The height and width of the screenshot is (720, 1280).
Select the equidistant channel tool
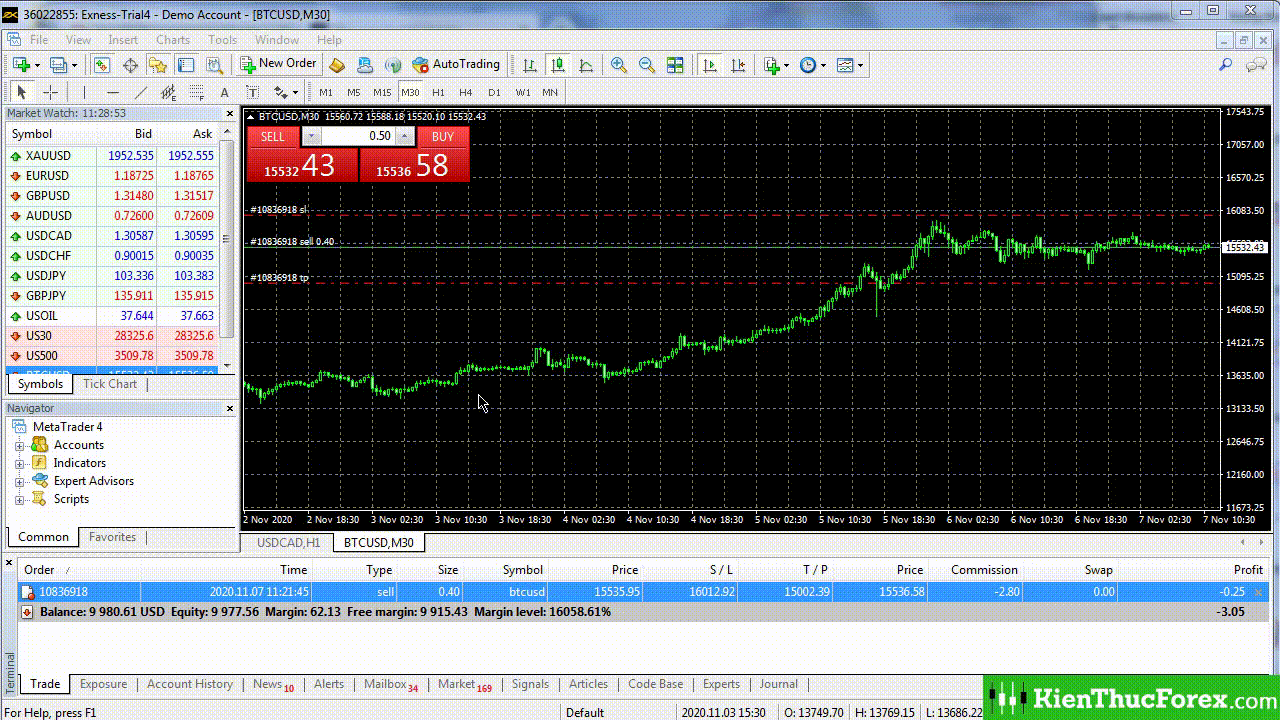(x=168, y=92)
